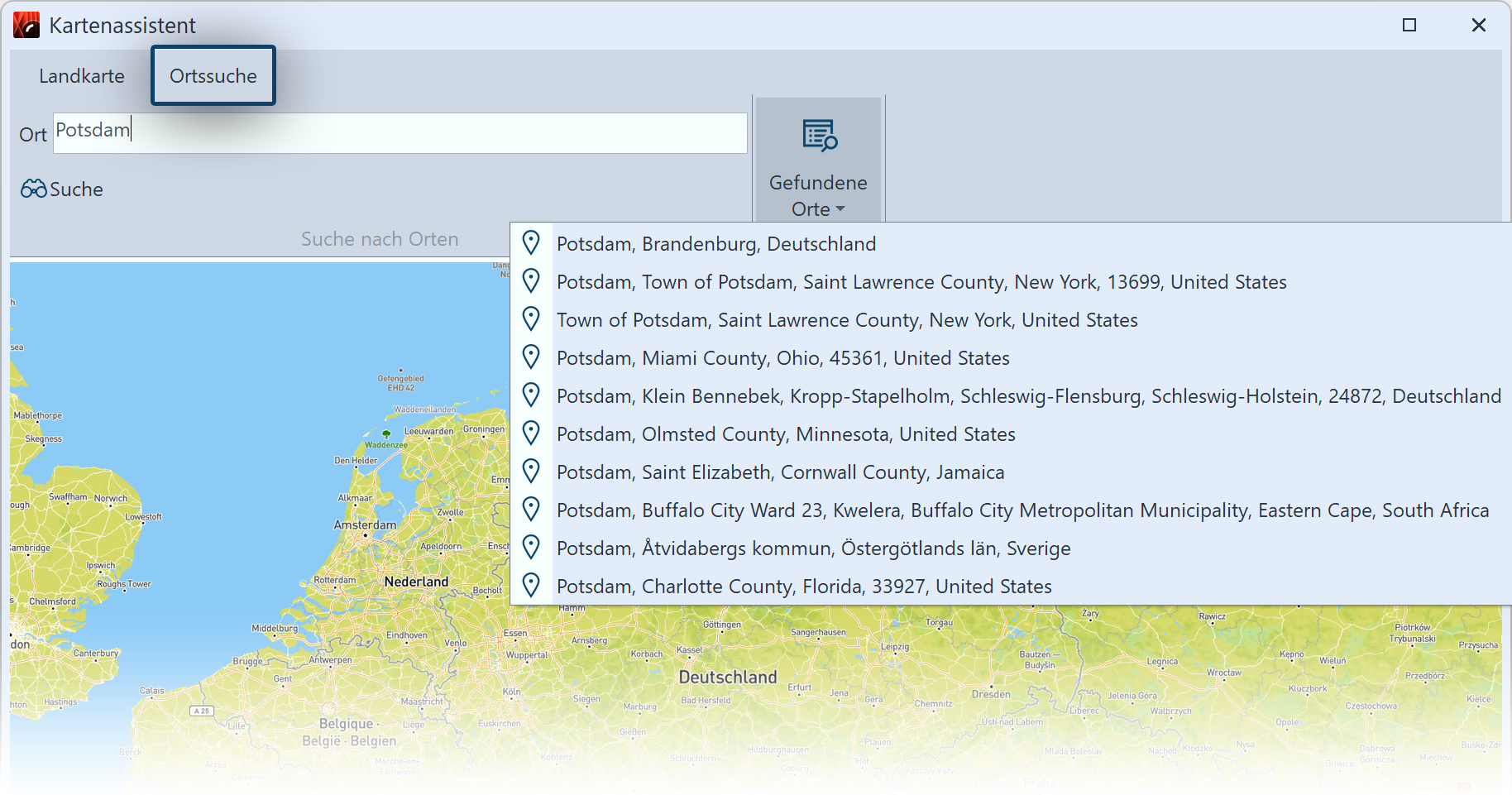This screenshot has height=795, width=1512.
Task: Click the binoculars Suche icon
Action: click(x=34, y=189)
